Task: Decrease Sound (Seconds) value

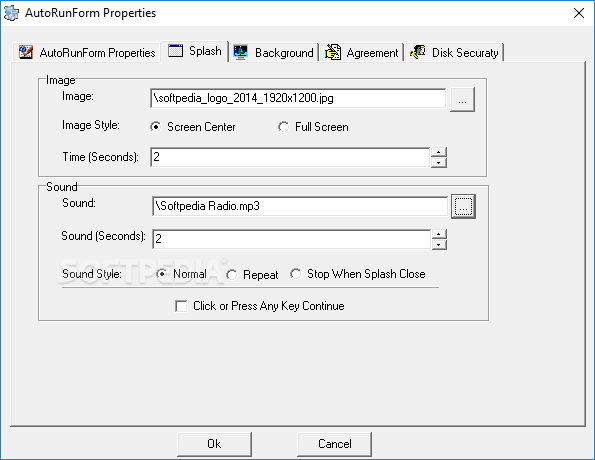Action: click(x=439, y=244)
